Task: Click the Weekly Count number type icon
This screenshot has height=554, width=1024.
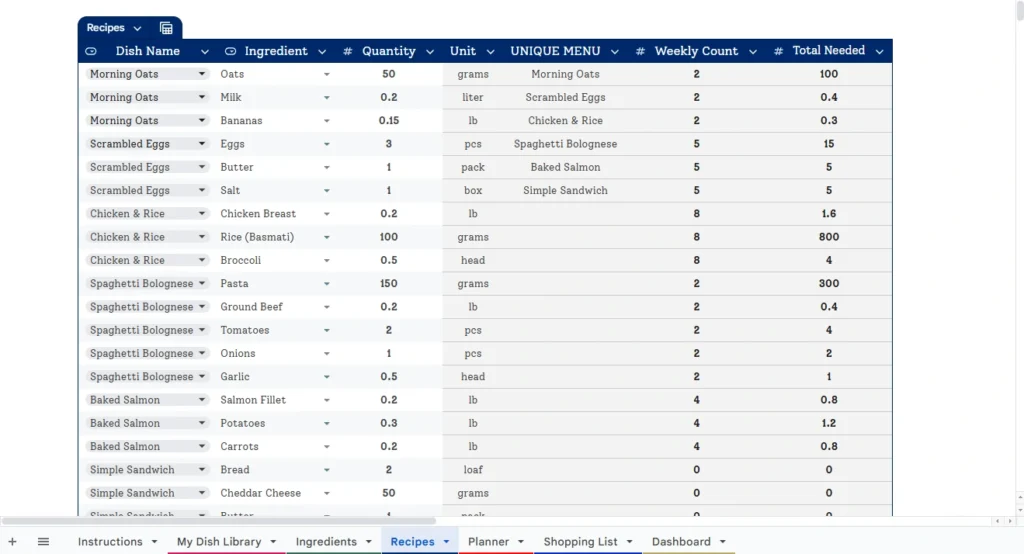Action: [640, 51]
